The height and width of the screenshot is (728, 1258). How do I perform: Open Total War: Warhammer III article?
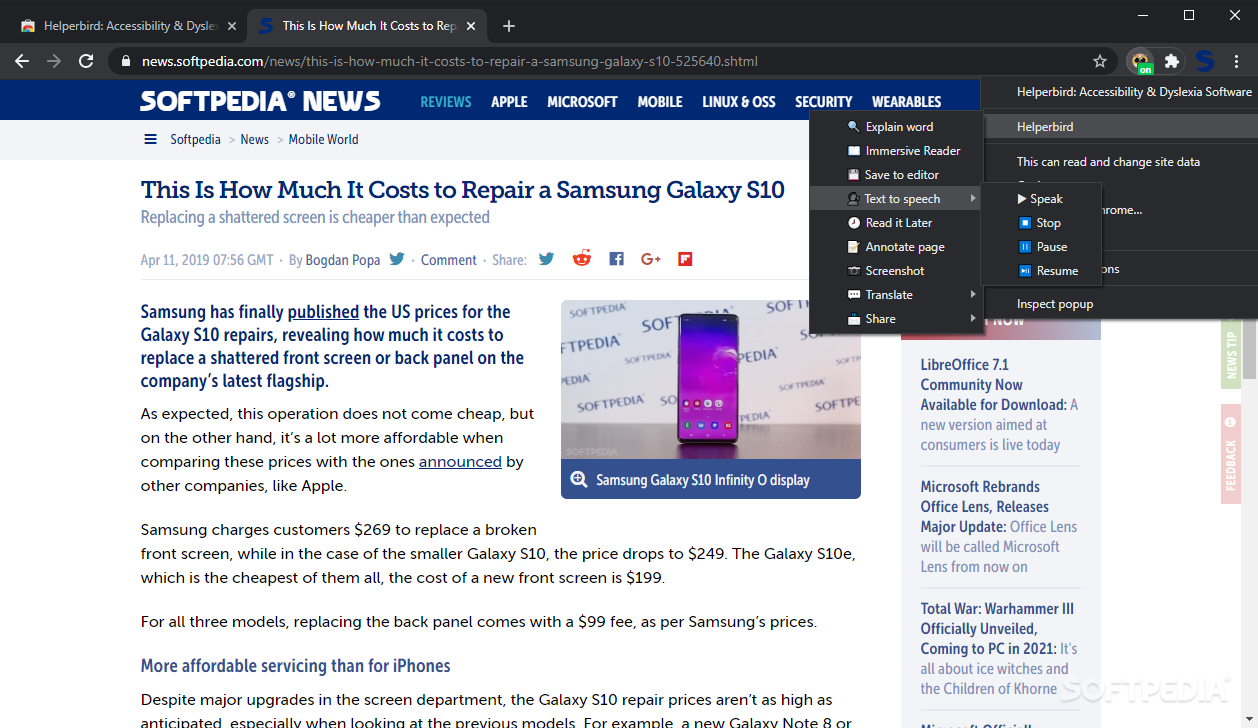pos(999,648)
